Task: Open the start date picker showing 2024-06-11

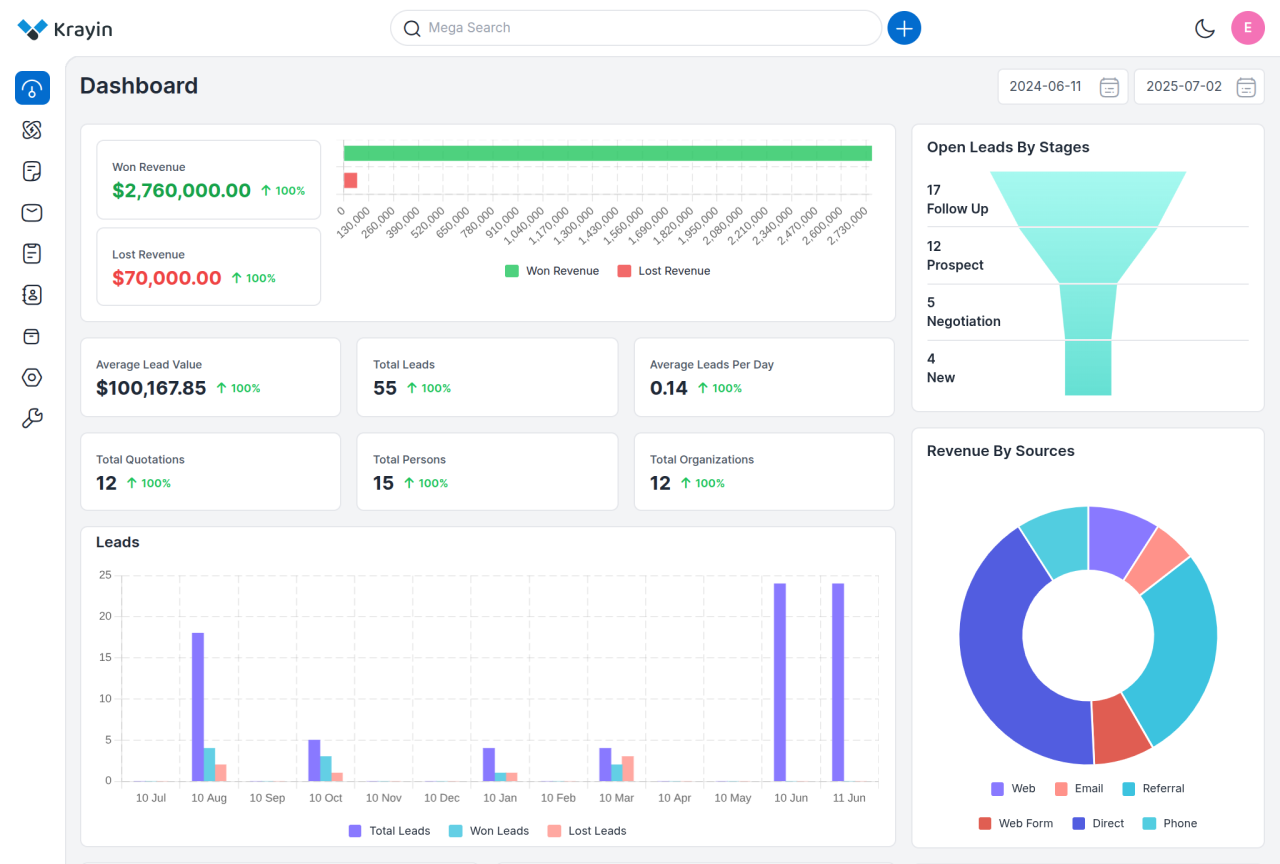Action: [x=1062, y=87]
